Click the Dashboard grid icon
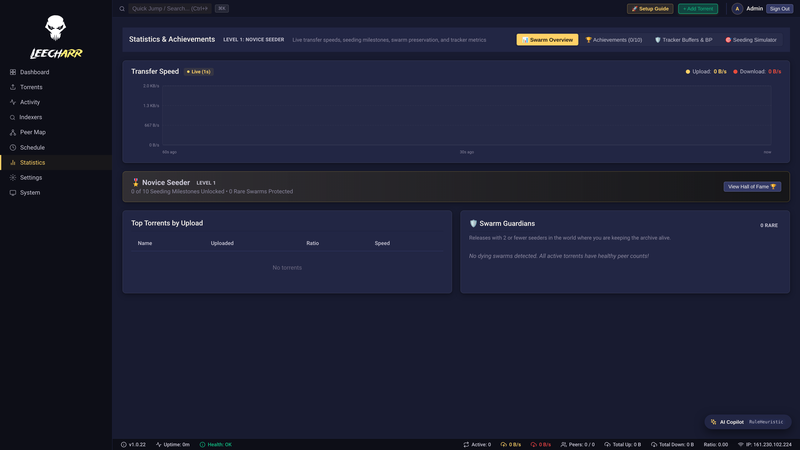The height and width of the screenshot is (450, 800). pyautogui.click(x=13, y=72)
